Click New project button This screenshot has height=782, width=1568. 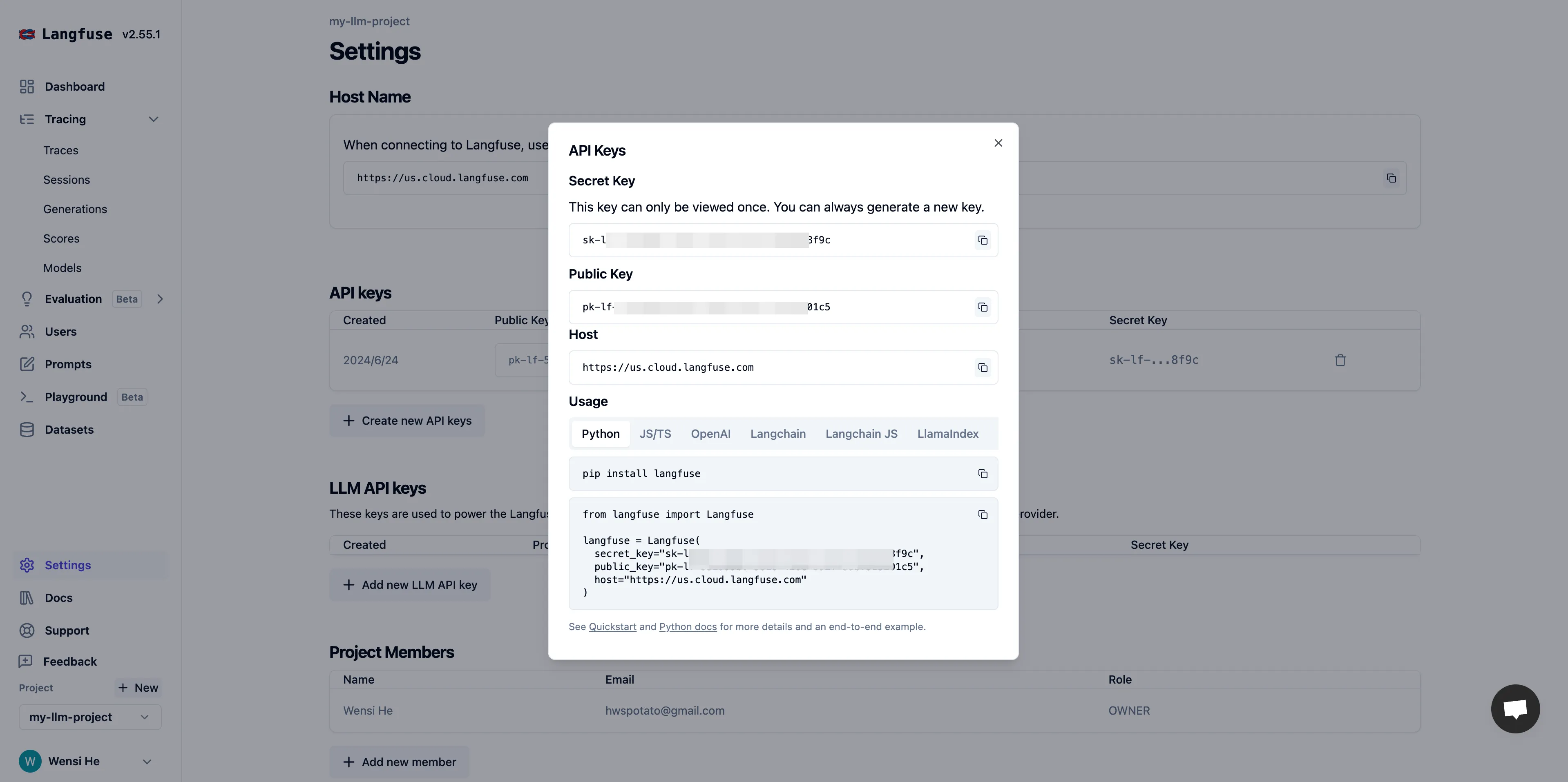[x=139, y=688]
